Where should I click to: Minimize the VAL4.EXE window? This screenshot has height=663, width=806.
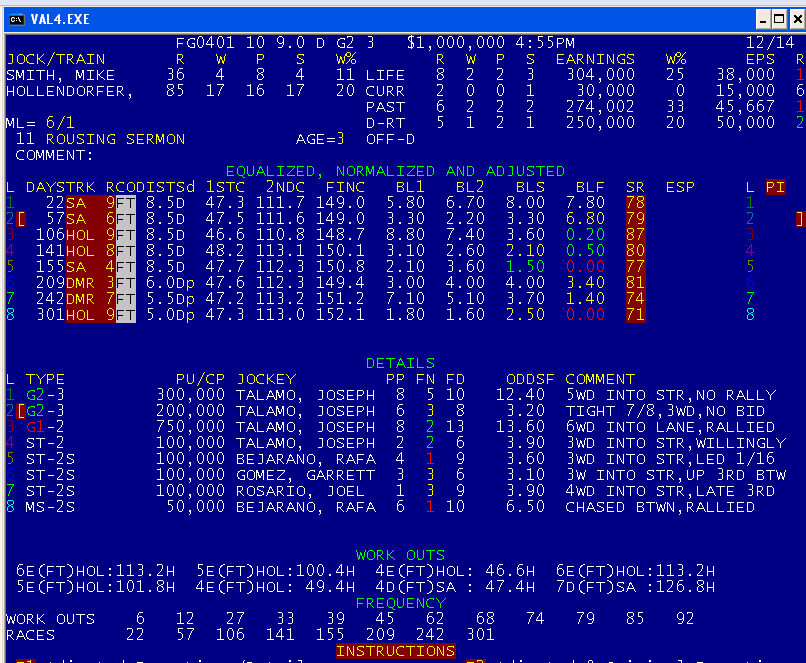(x=763, y=20)
